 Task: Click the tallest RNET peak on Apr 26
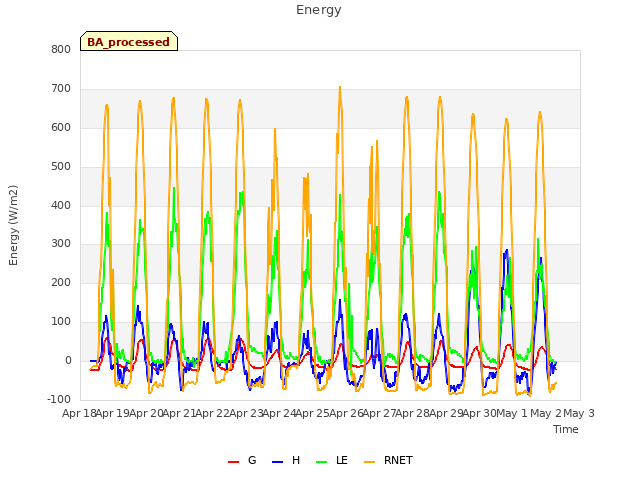coord(340,87)
